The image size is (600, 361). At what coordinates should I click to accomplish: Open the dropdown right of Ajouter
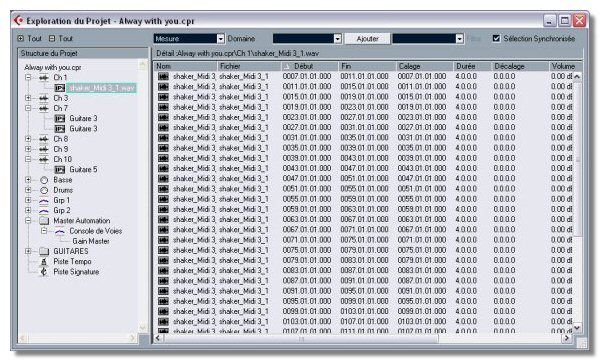(x=459, y=39)
